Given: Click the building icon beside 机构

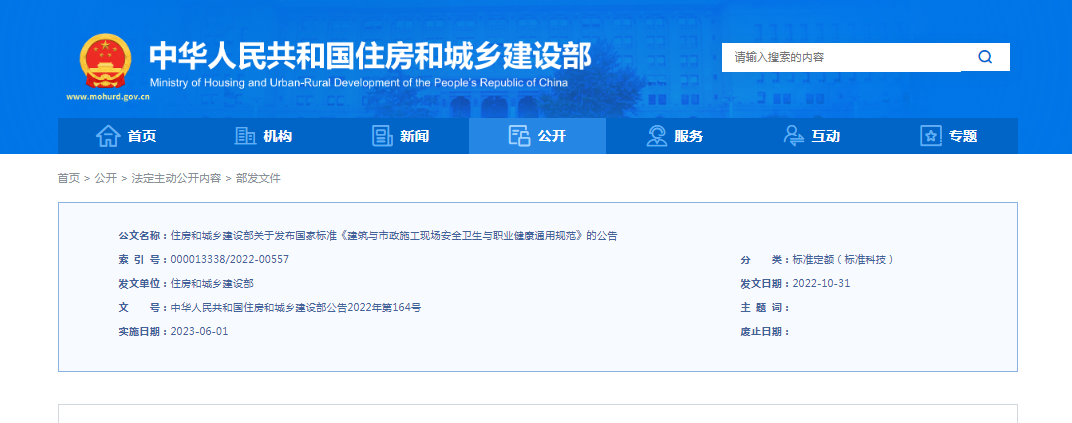Looking at the screenshot, I should [245, 136].
